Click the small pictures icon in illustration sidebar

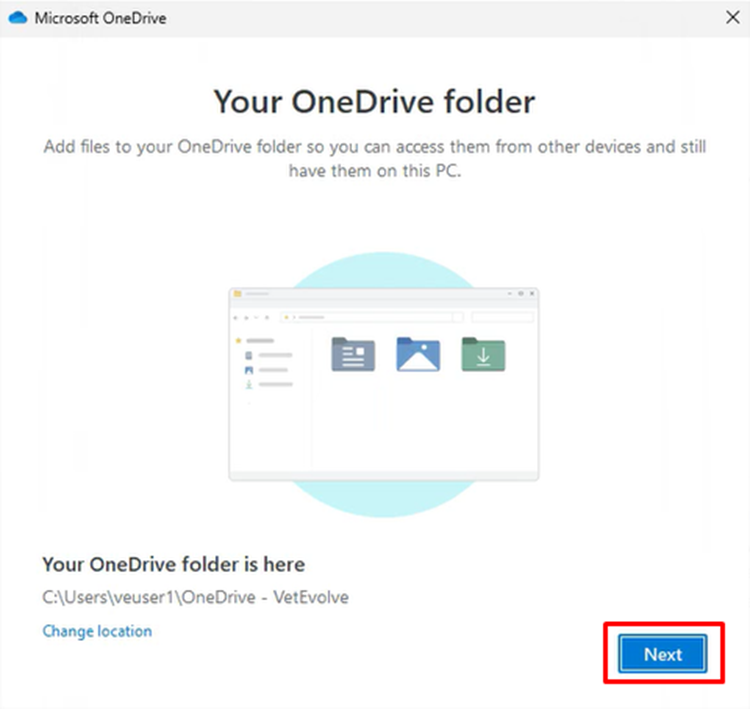click(249, 369)
